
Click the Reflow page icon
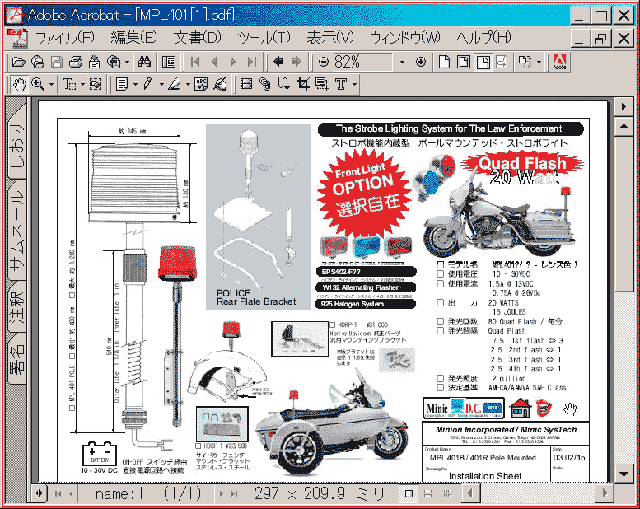(x=502, y=62)
